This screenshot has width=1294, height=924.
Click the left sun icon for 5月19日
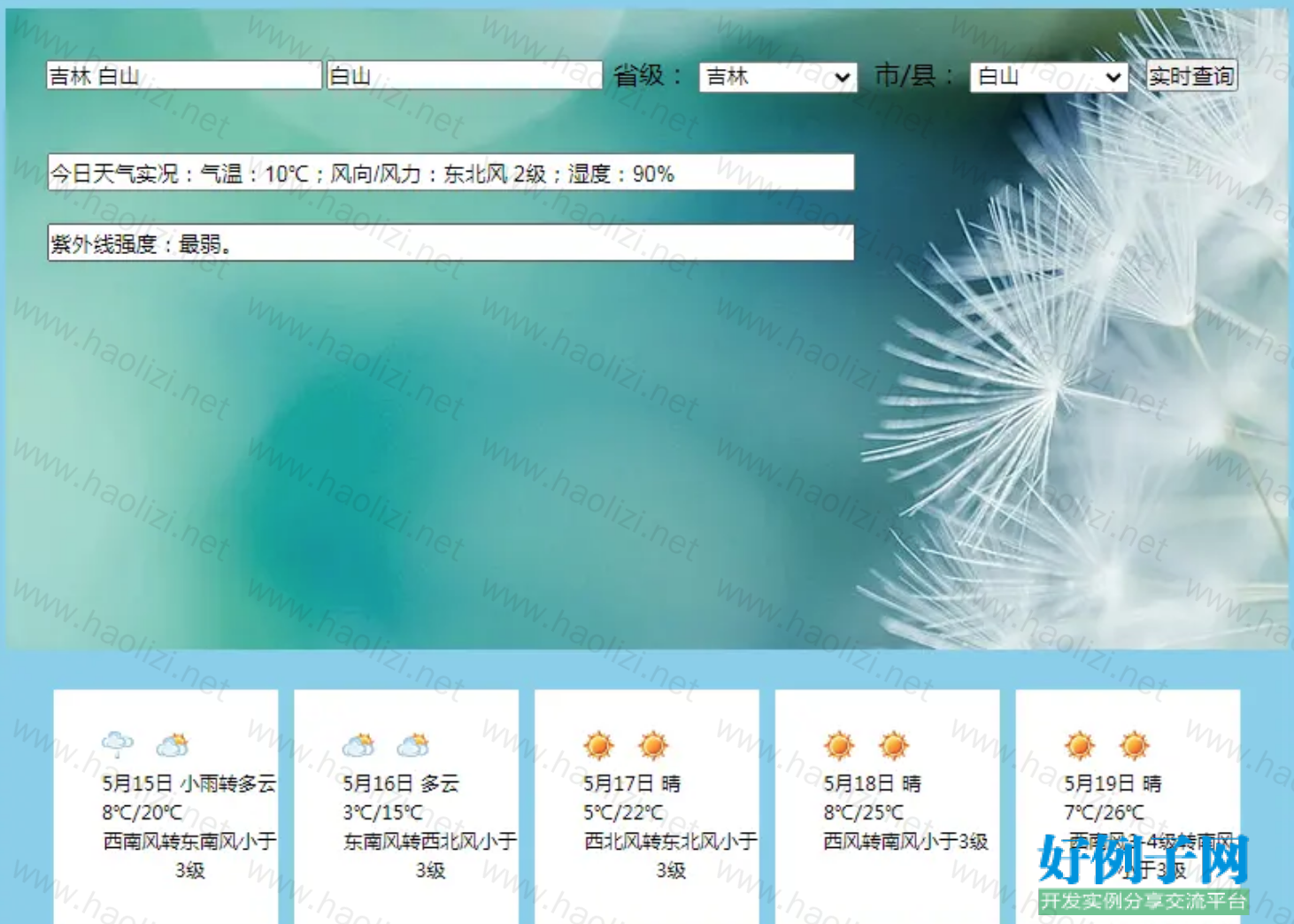point(1080,745)
